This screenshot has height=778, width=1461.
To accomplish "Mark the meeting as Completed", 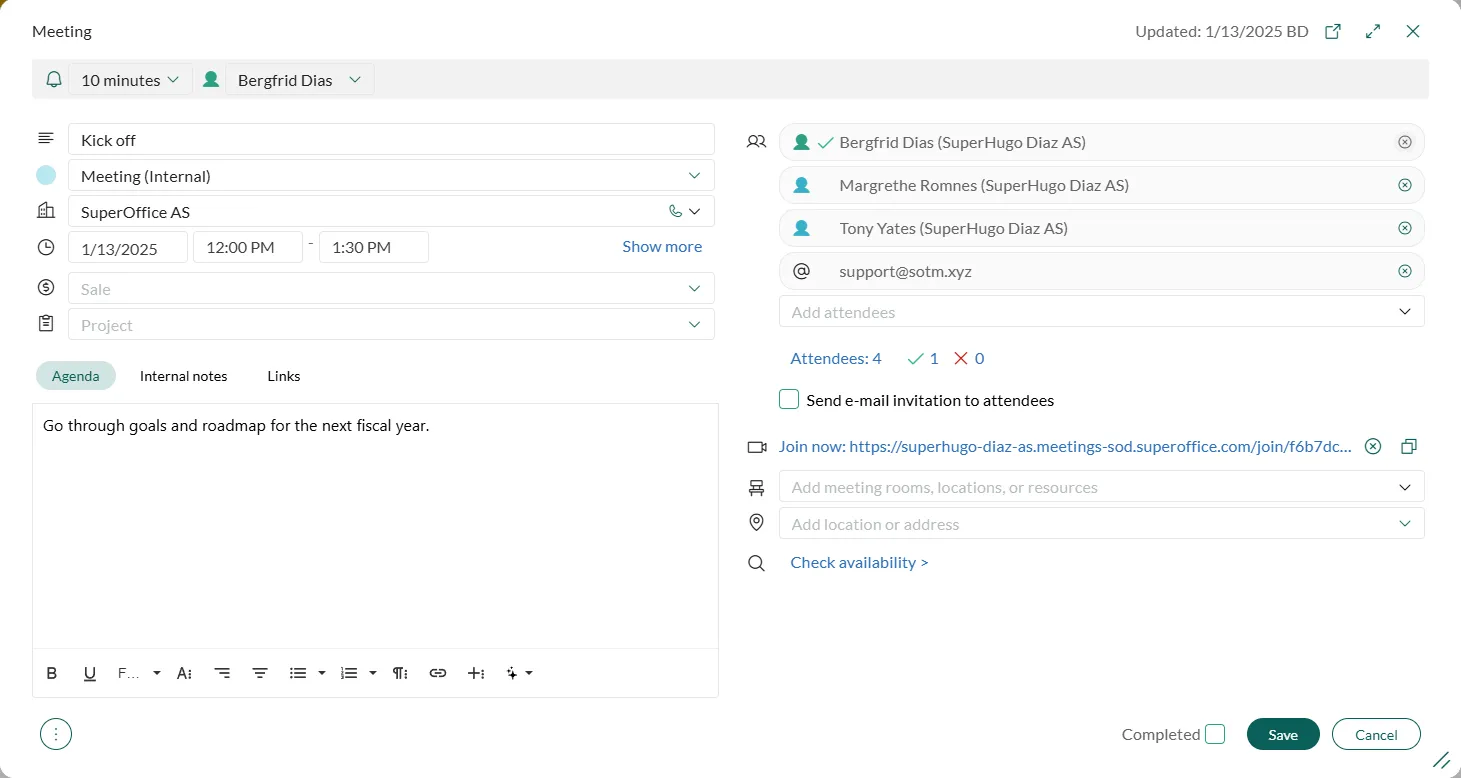I will tap(1214, 734).
